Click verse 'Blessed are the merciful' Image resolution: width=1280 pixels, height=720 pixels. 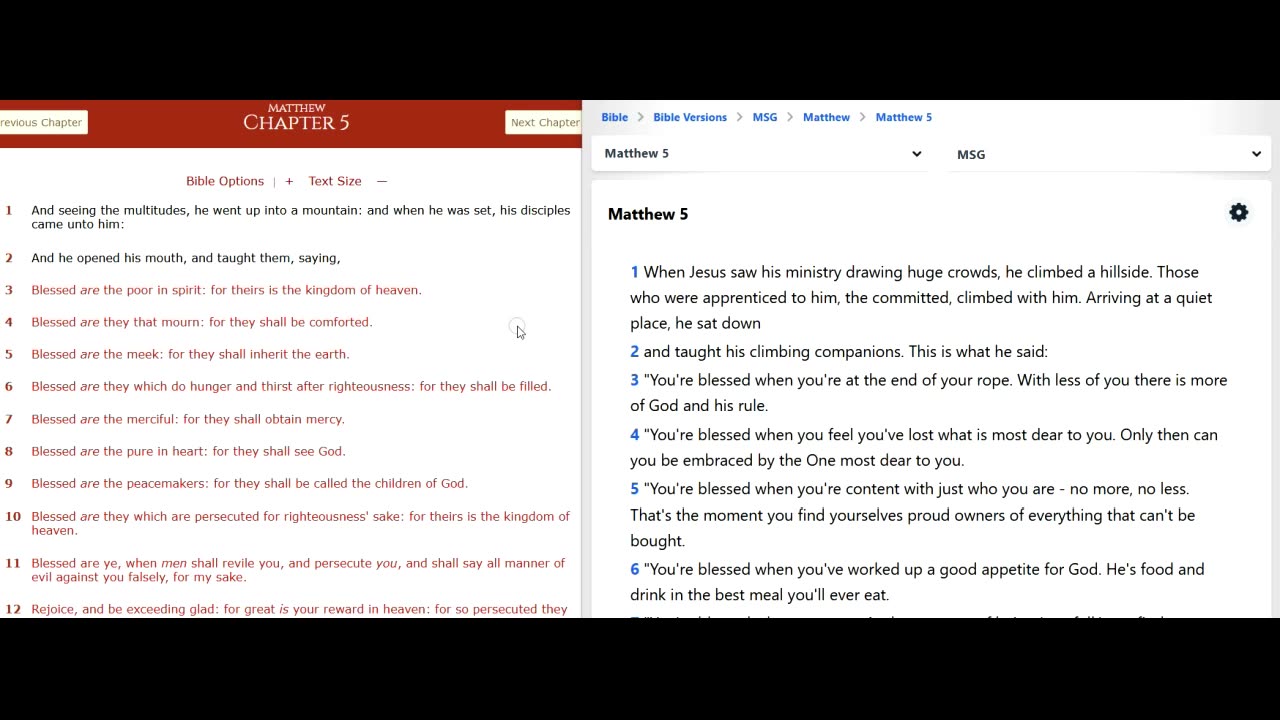pyautogui.click(x=188, y=419)
